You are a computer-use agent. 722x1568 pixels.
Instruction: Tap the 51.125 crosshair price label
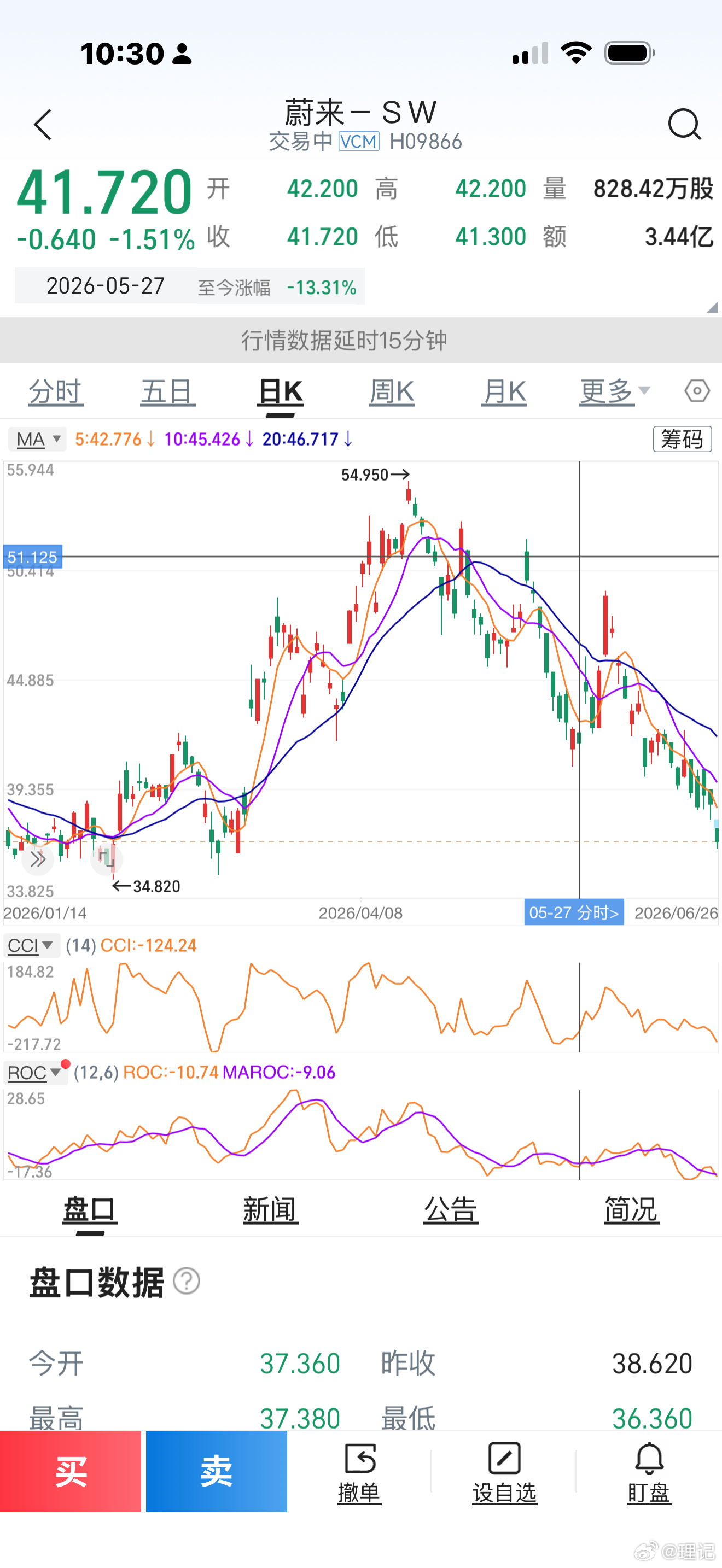[x=33, y=557]
